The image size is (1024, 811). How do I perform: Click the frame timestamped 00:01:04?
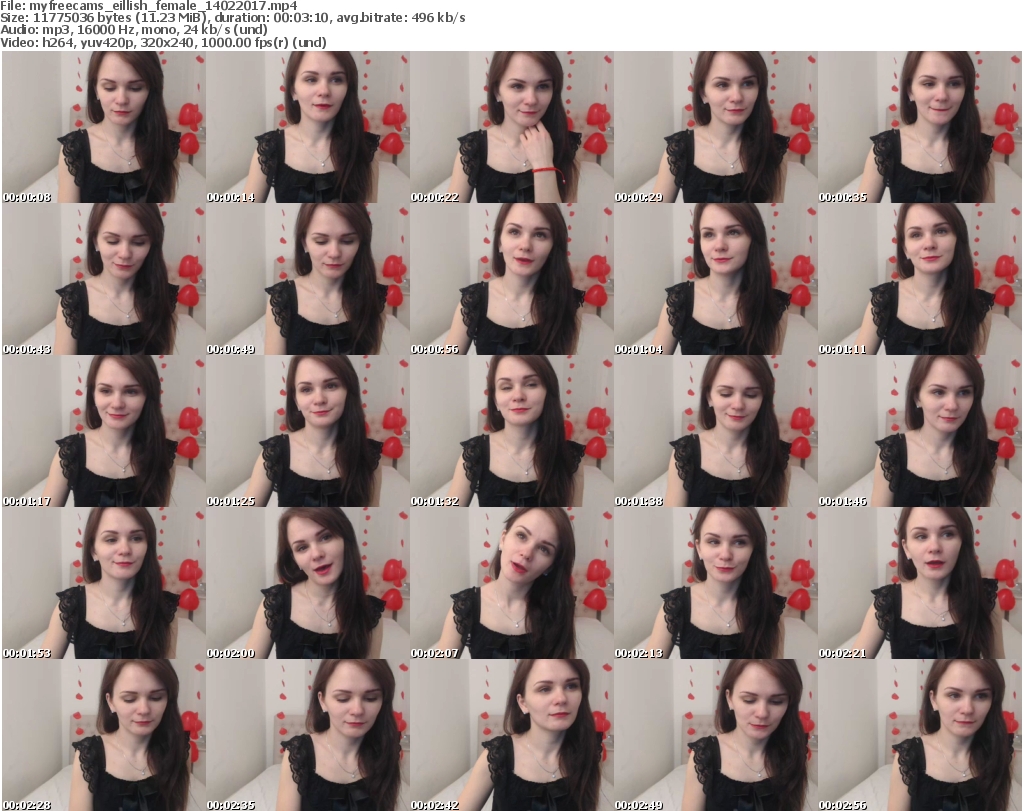(716, 279)
